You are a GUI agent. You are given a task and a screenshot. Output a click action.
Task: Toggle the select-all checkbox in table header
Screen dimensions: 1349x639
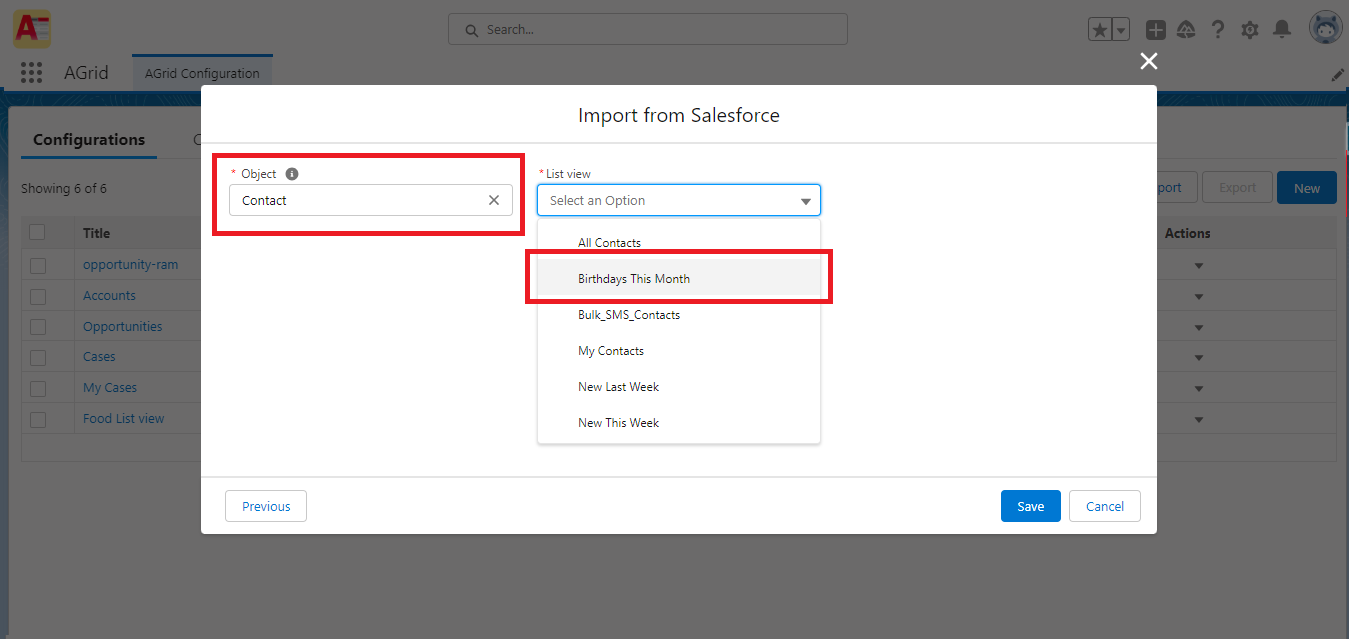pos(37,232)
